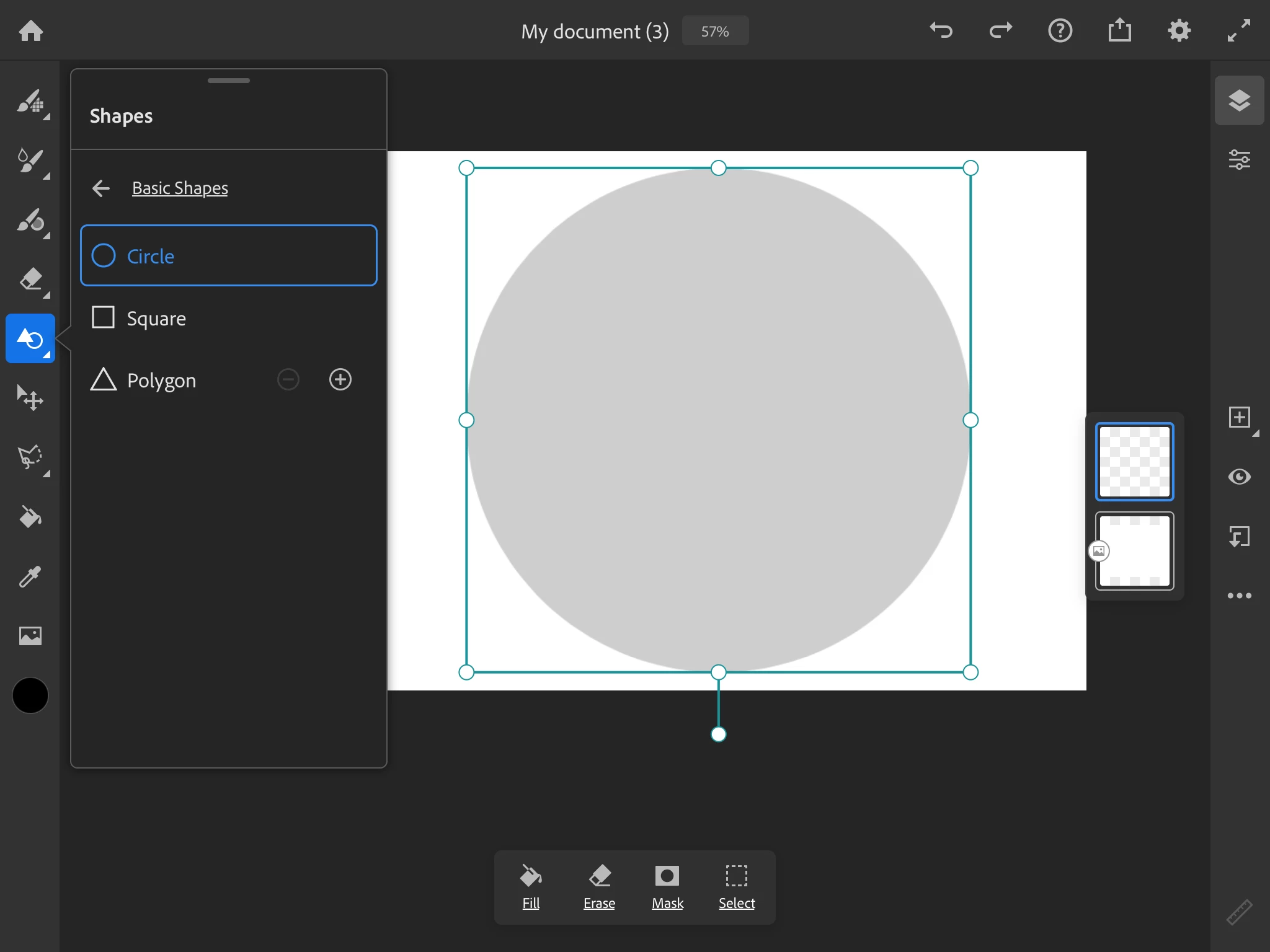Increase polygon sides with plus button
Image resolution: width=1270 pixels, height=952 pixels.
pos(340,379)
